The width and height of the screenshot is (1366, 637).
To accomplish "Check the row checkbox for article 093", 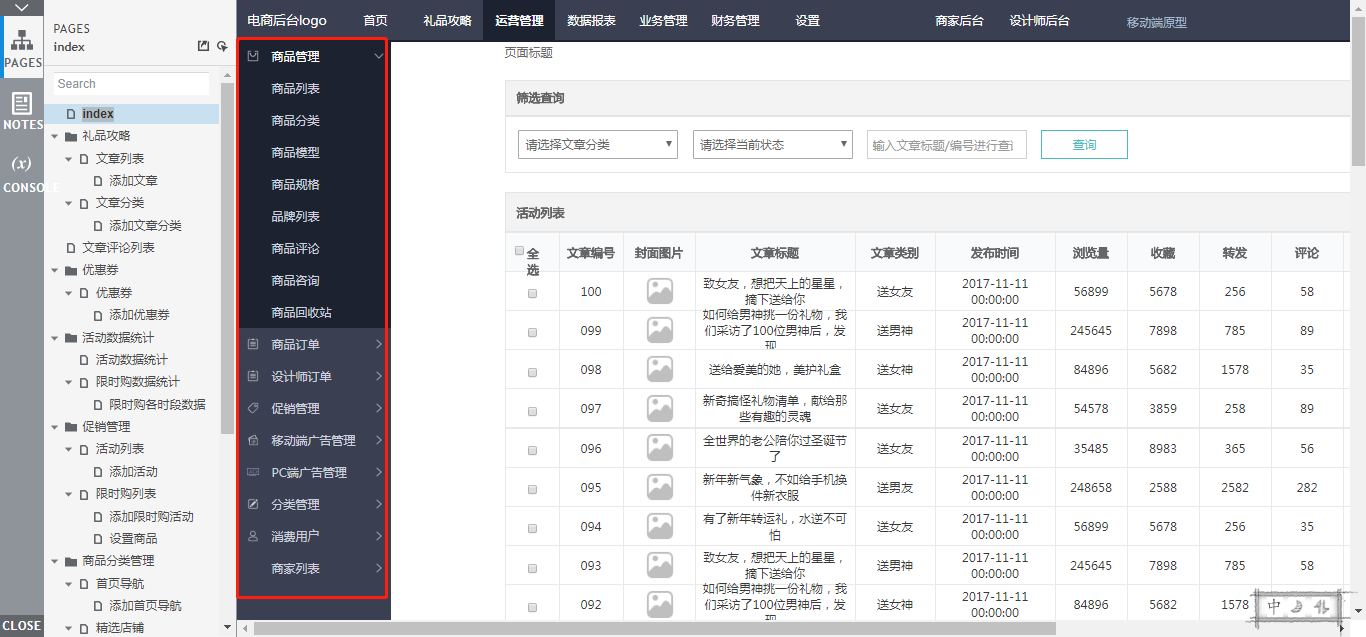I will click(532, 567).
